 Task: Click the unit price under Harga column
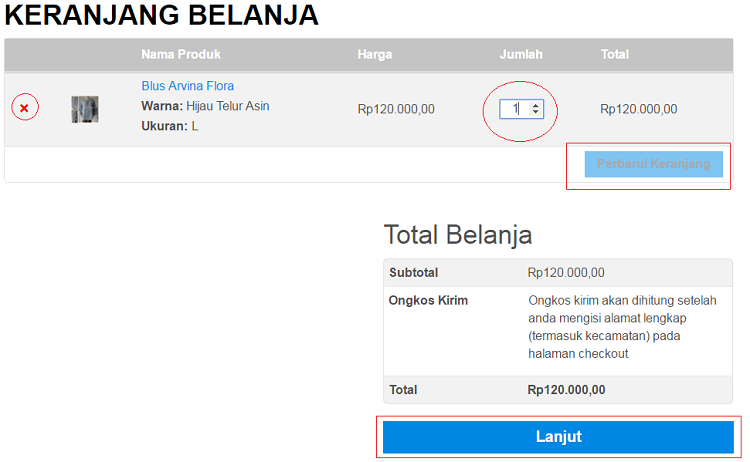point(396,109)
